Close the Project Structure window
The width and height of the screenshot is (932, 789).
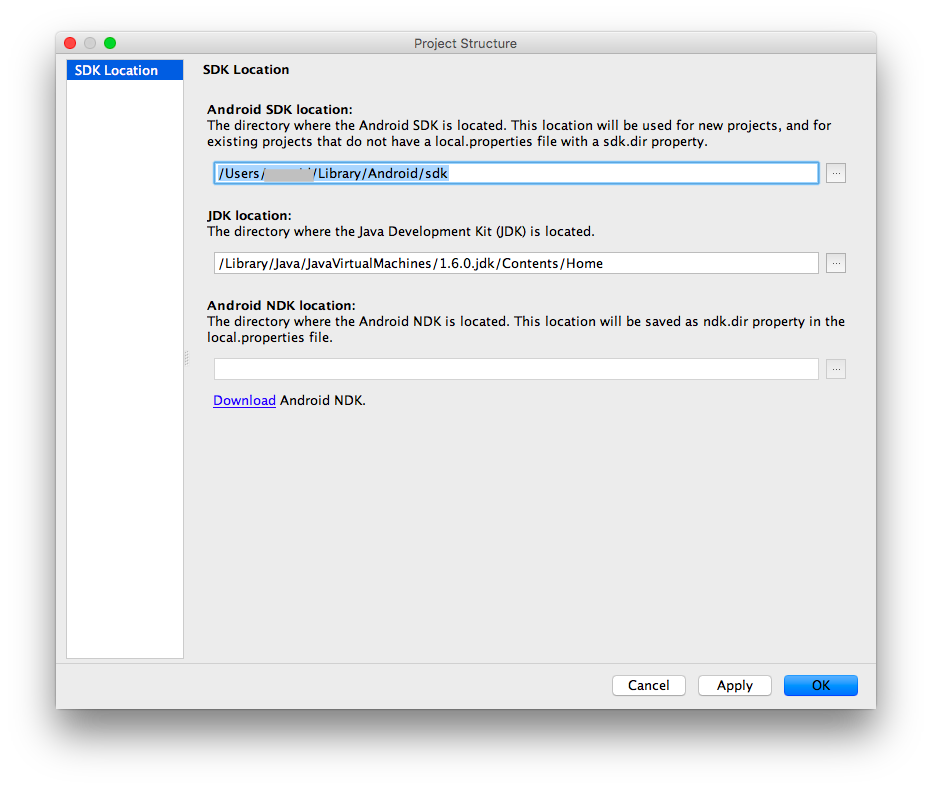pos(70,43)
